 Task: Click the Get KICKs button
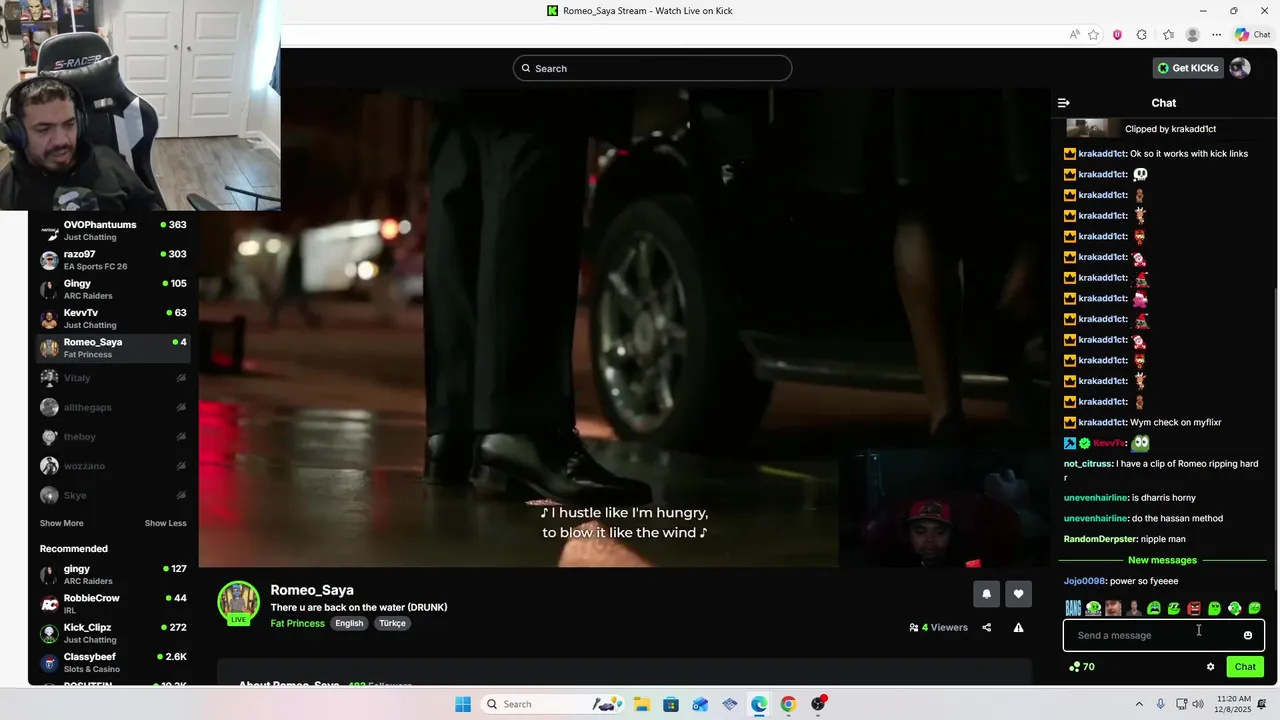(1188, 68)
